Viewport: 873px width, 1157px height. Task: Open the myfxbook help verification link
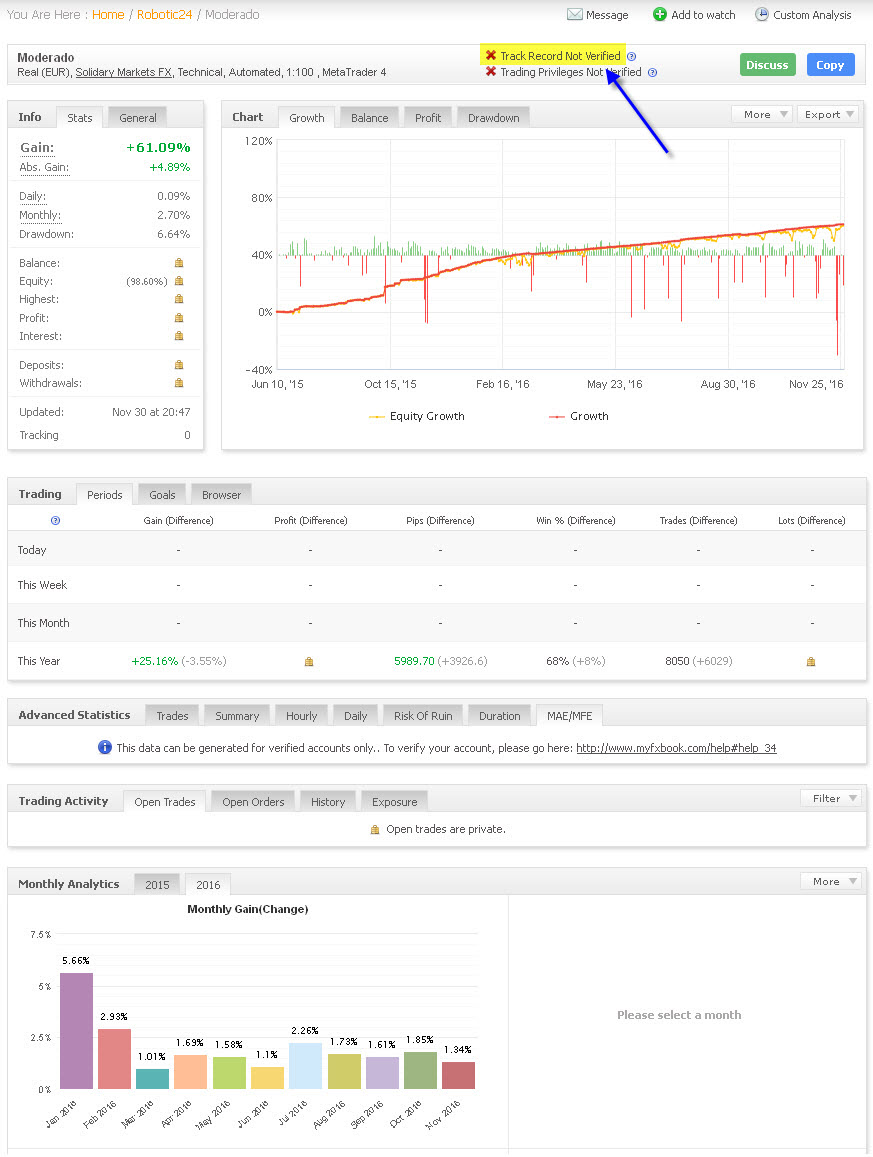point(676,747)
